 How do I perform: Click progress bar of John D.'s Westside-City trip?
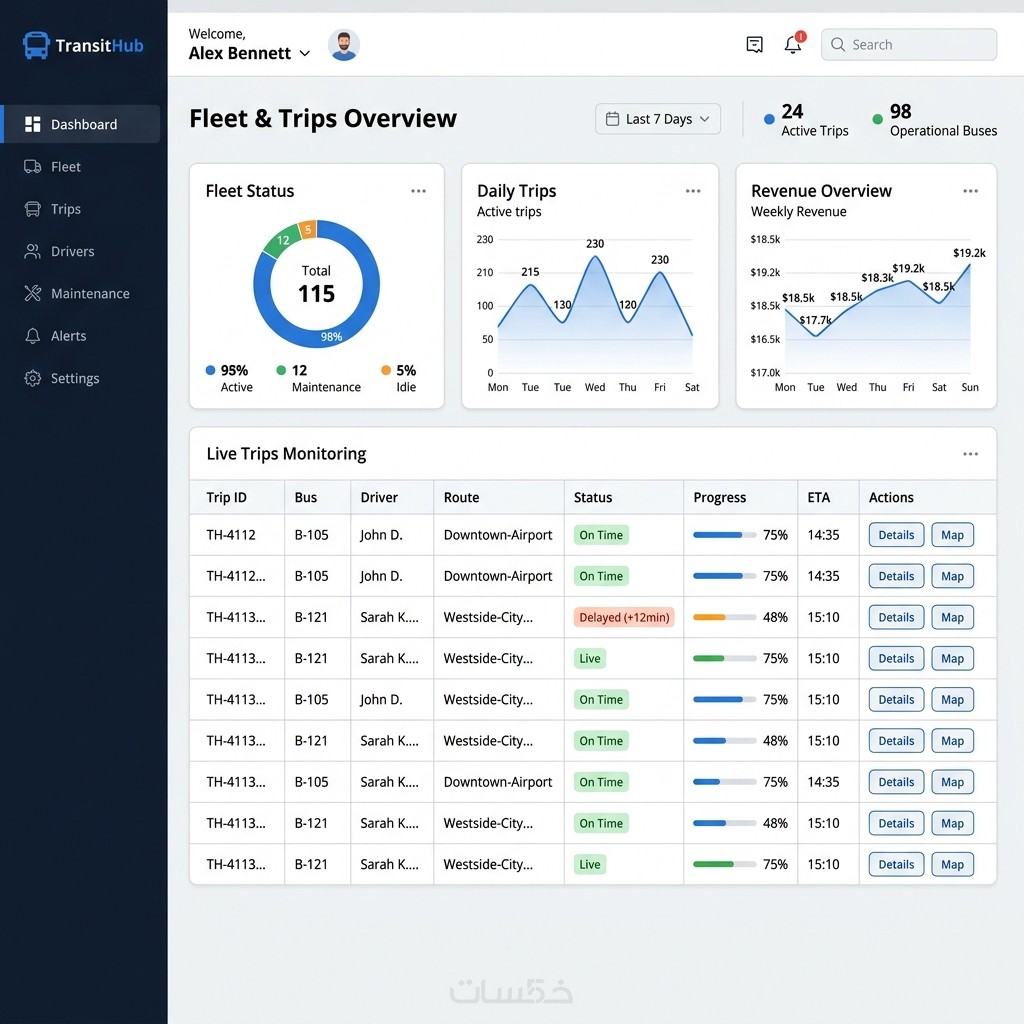724,699
